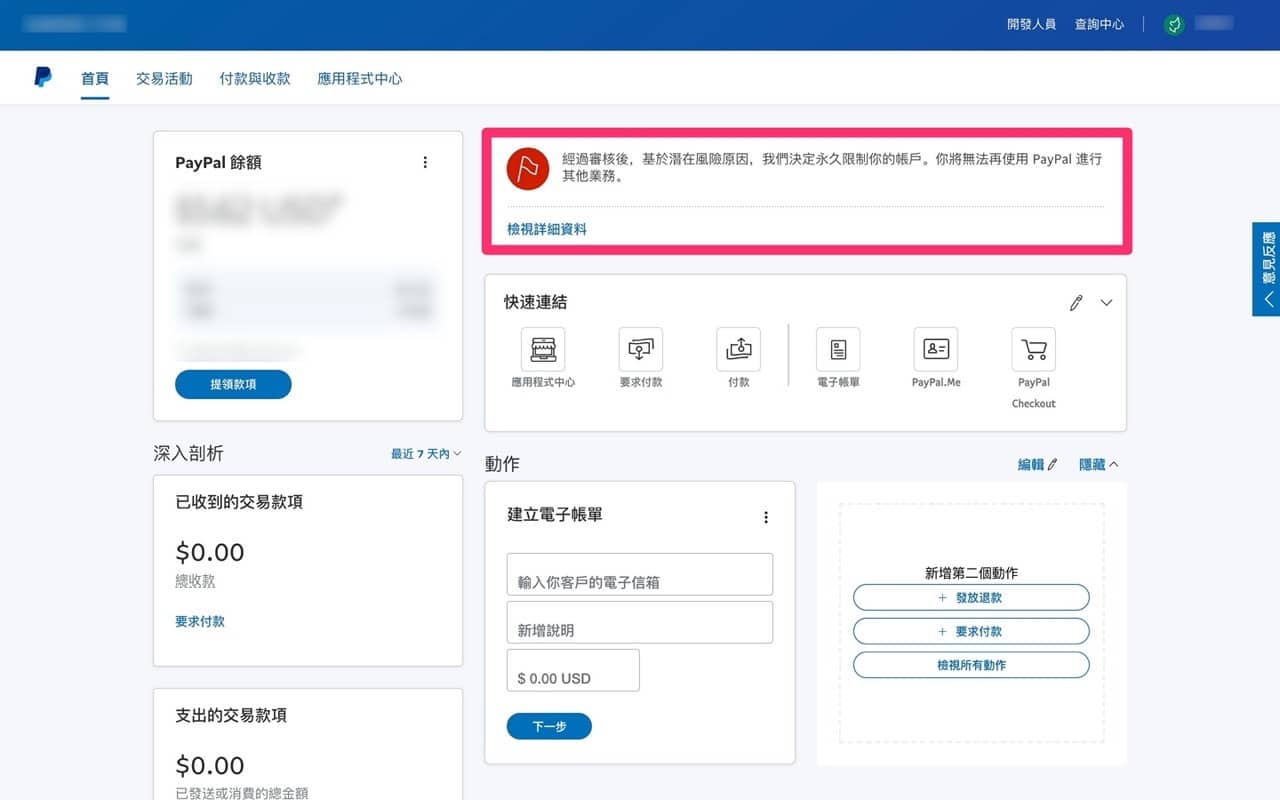This screenshot has width=1280, height=800.
Task: Click the 付款 quick link icon
Action: coord(739,349)
